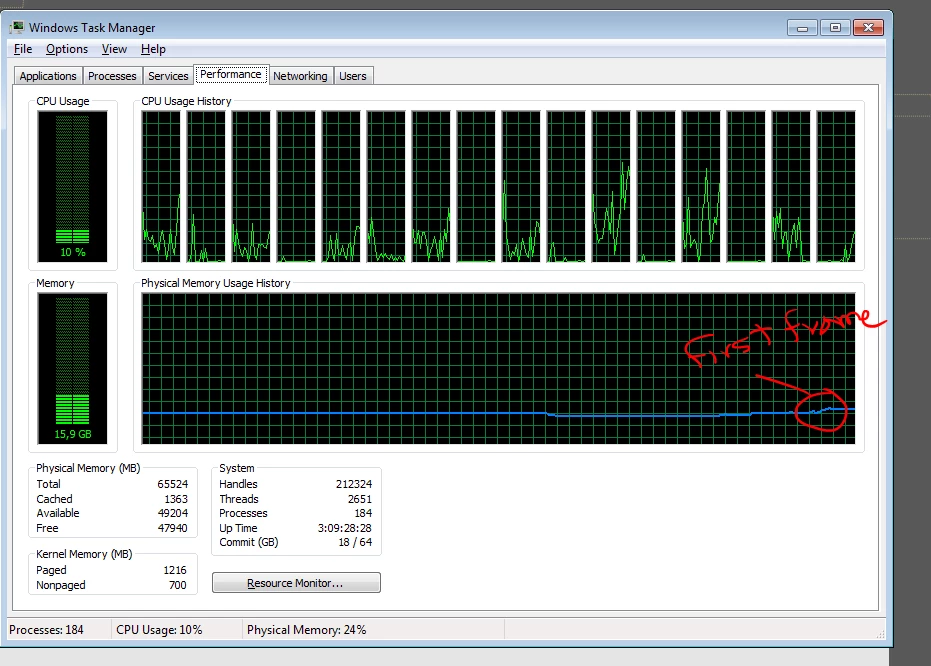
Task: Maximize the Task Manager window
Action: (x=835, y=28)
